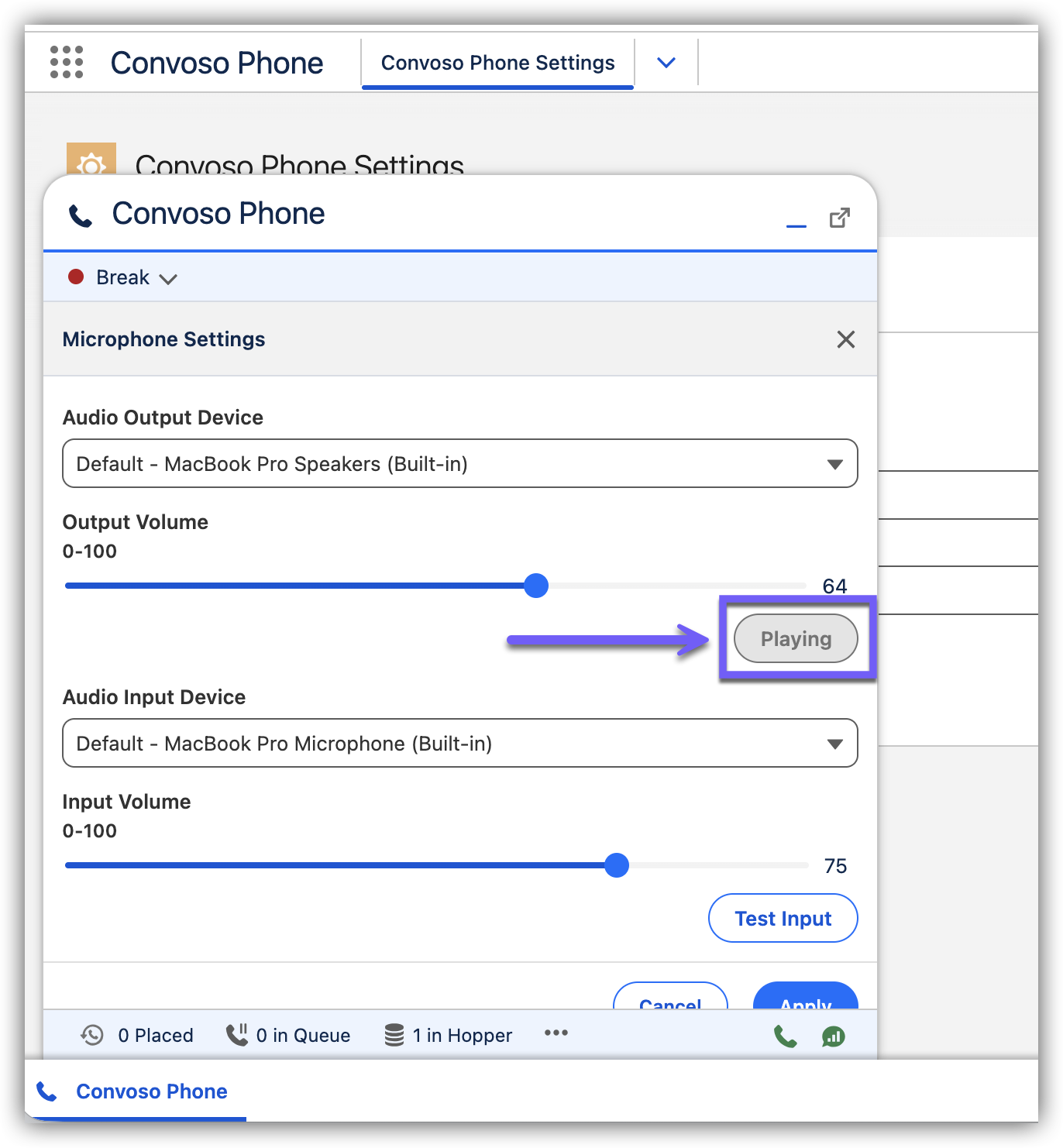Open the Audio Output Device dropdown
Screen dimensions: 1063x1148
point(459,464)
